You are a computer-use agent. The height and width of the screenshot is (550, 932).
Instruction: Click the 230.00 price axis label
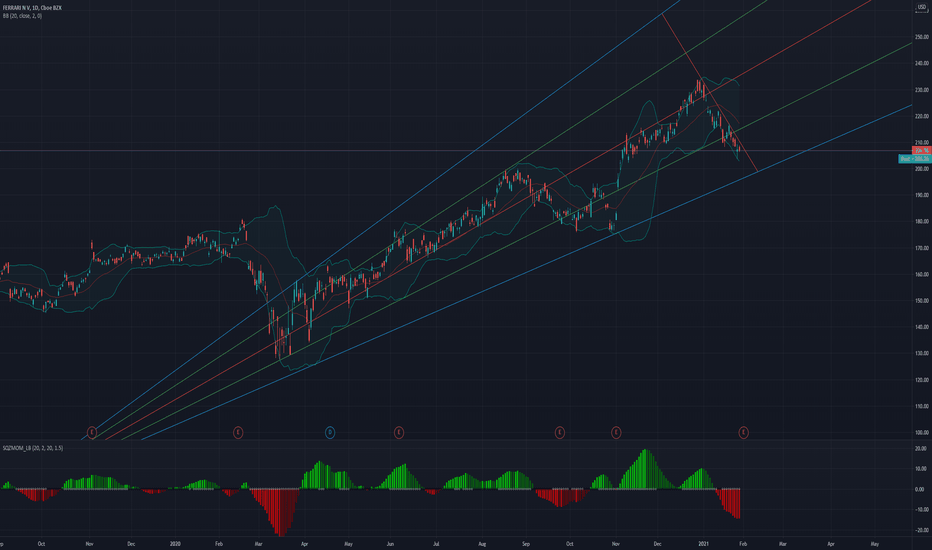tap(921, 90)
